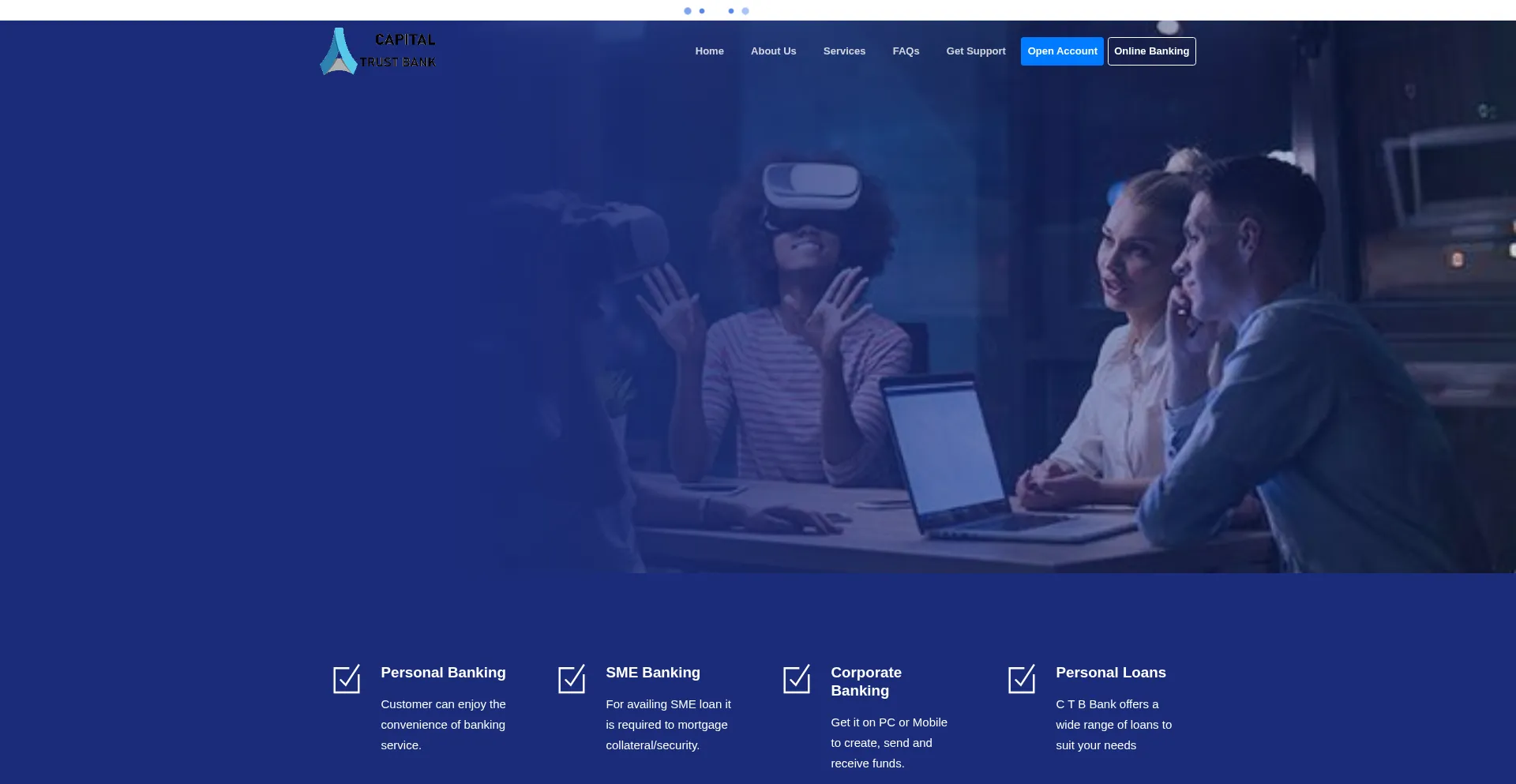
Task: Click the Personal Banking checkmark icon
Action: [347, 679]
